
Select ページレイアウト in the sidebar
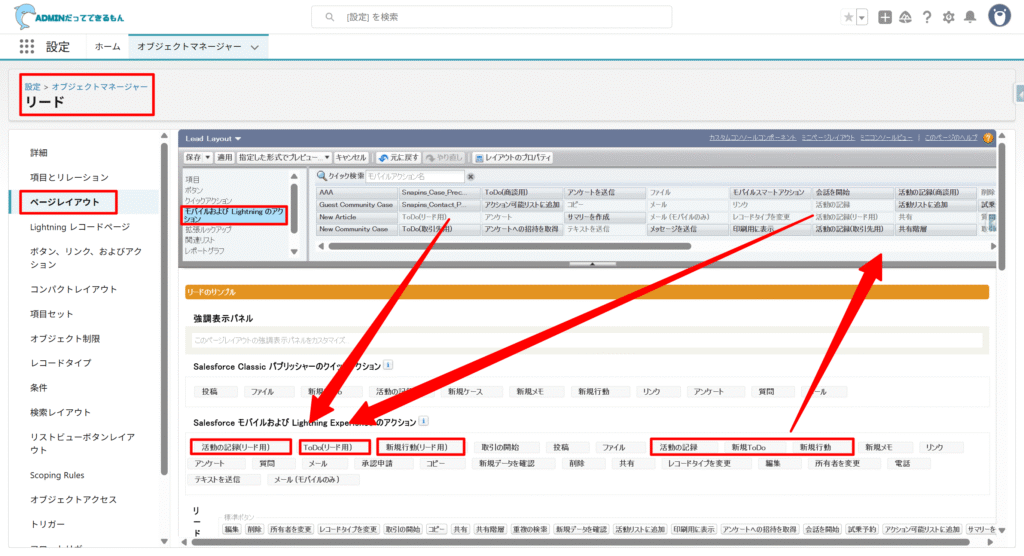pyautogui.click(x=65, y=202)
